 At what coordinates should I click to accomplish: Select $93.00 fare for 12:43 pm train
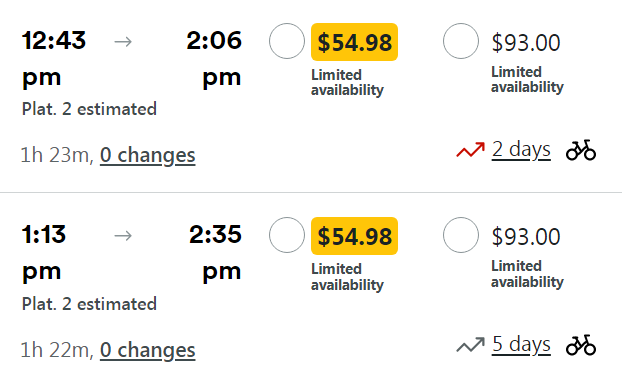pyautogui.click(x=461, y=41)
